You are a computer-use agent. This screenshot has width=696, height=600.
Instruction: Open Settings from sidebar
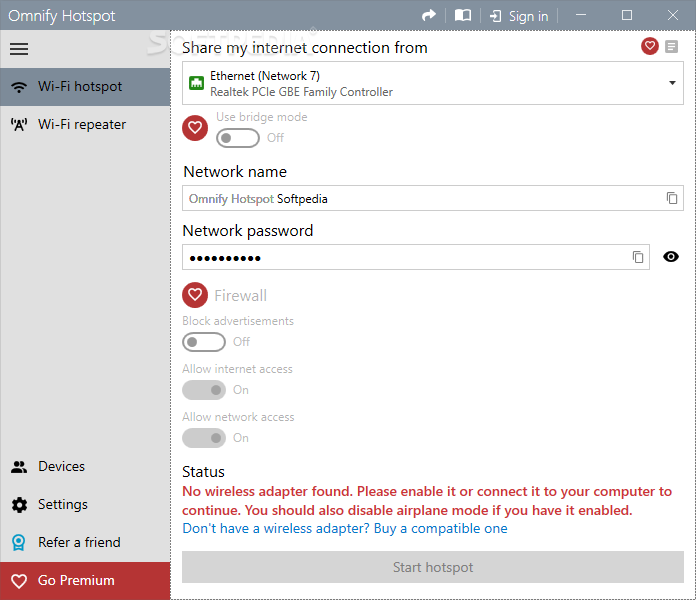pos(85,505)
